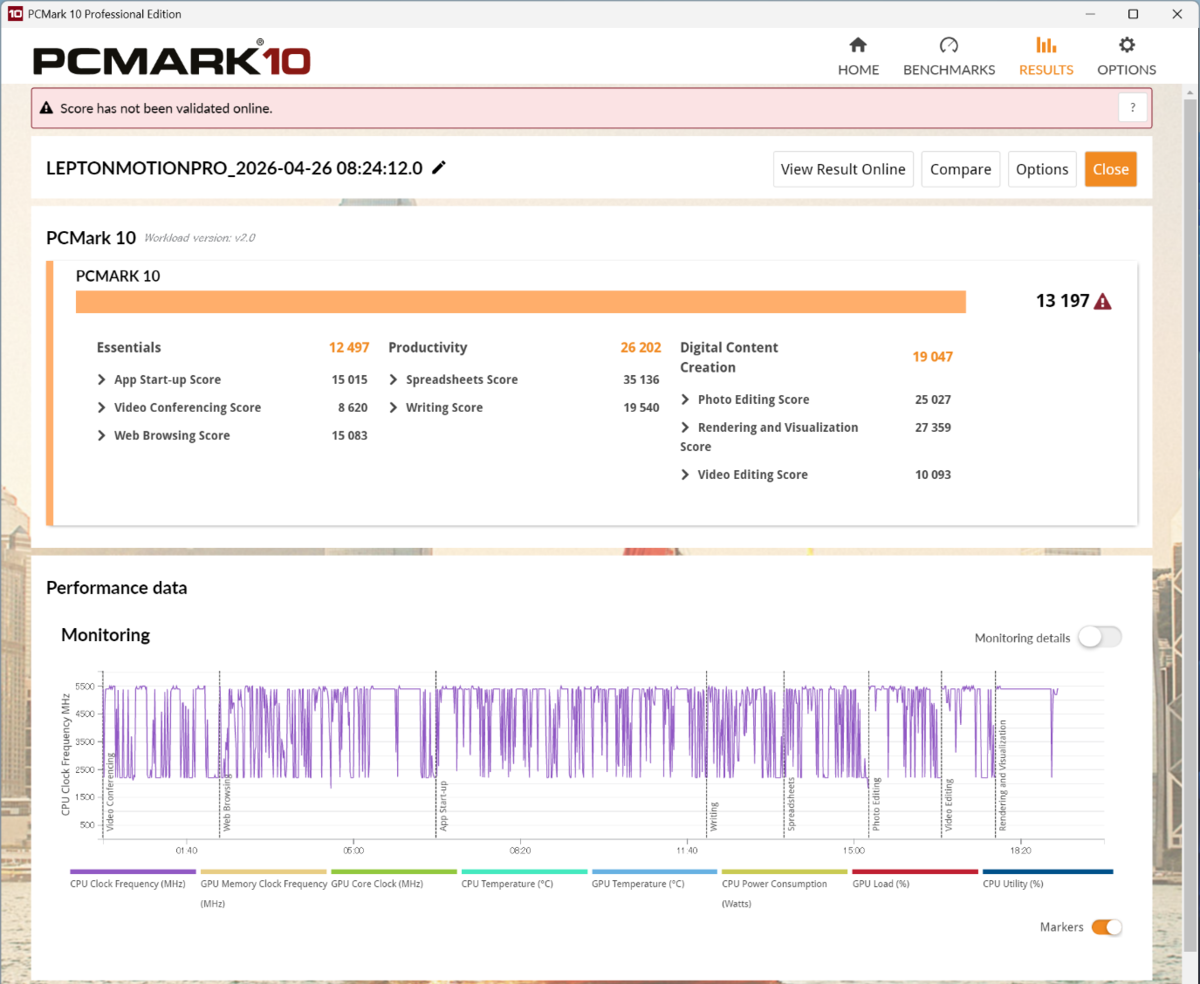Click the Web Browsing value 15 083
This screenshot has width=1200, height=984.
350,436
